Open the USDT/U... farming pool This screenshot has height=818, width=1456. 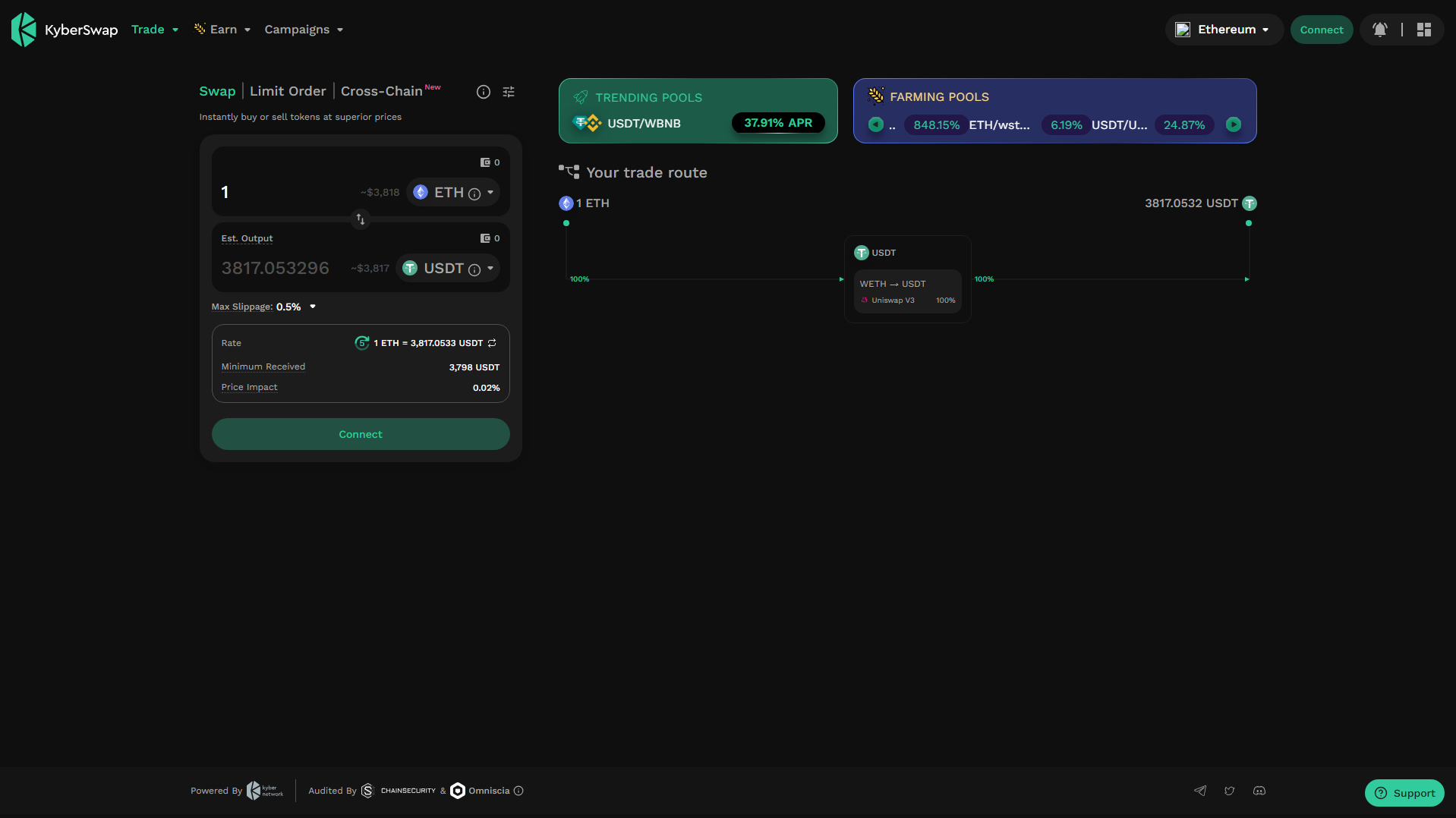1119,125
